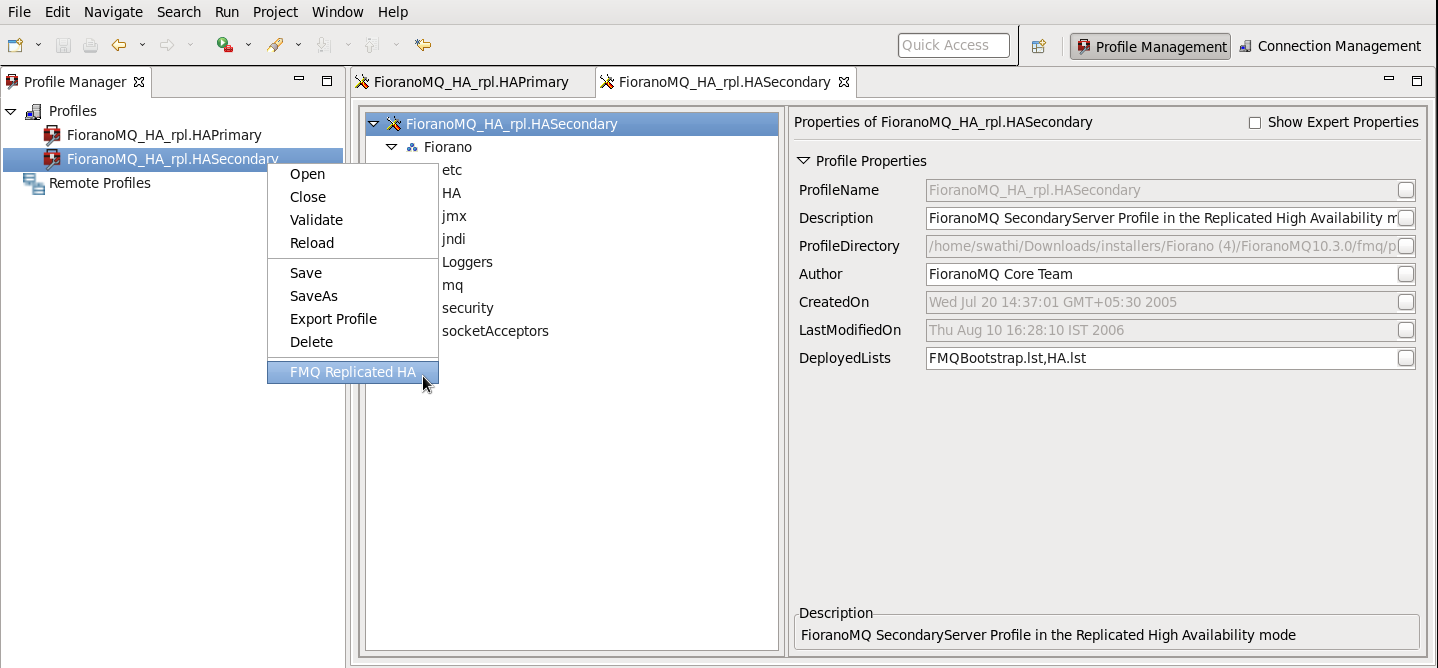Click the Remote Profiles icon
The height and width of the screenshot is (668, 1438).
pyautogui.click(x=34, y=183)
